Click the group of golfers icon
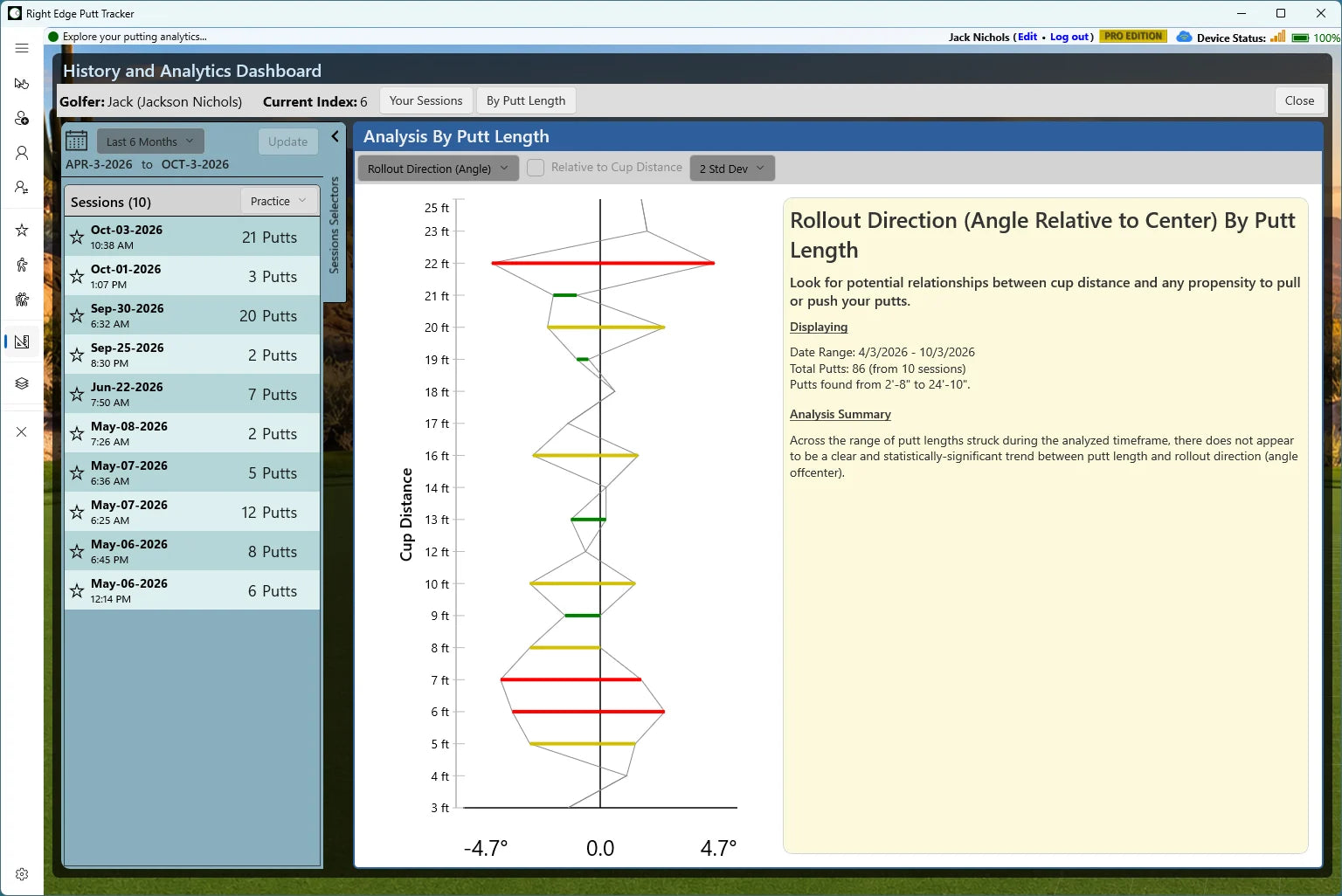The height and width of the screenshot is (896, 1342). tap(22, 300)
